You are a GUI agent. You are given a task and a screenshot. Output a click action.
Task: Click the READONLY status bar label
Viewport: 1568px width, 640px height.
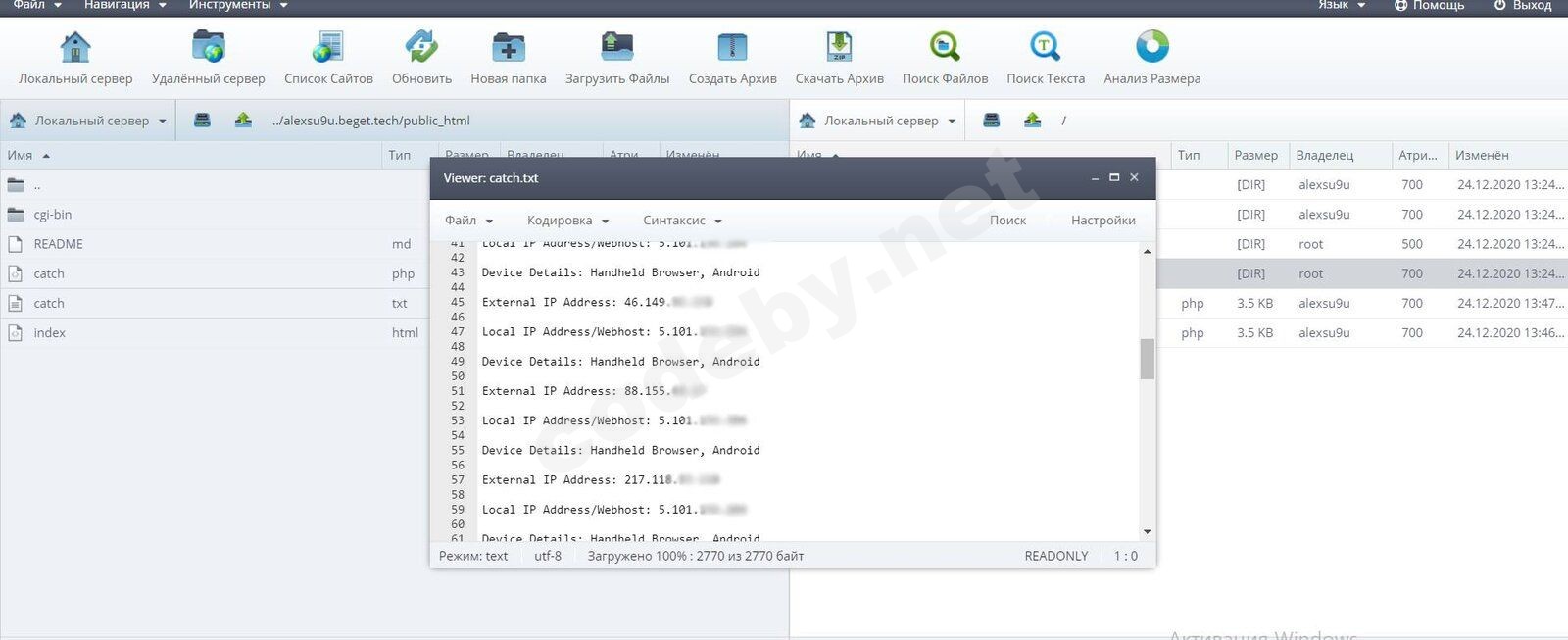point(1056,556)
